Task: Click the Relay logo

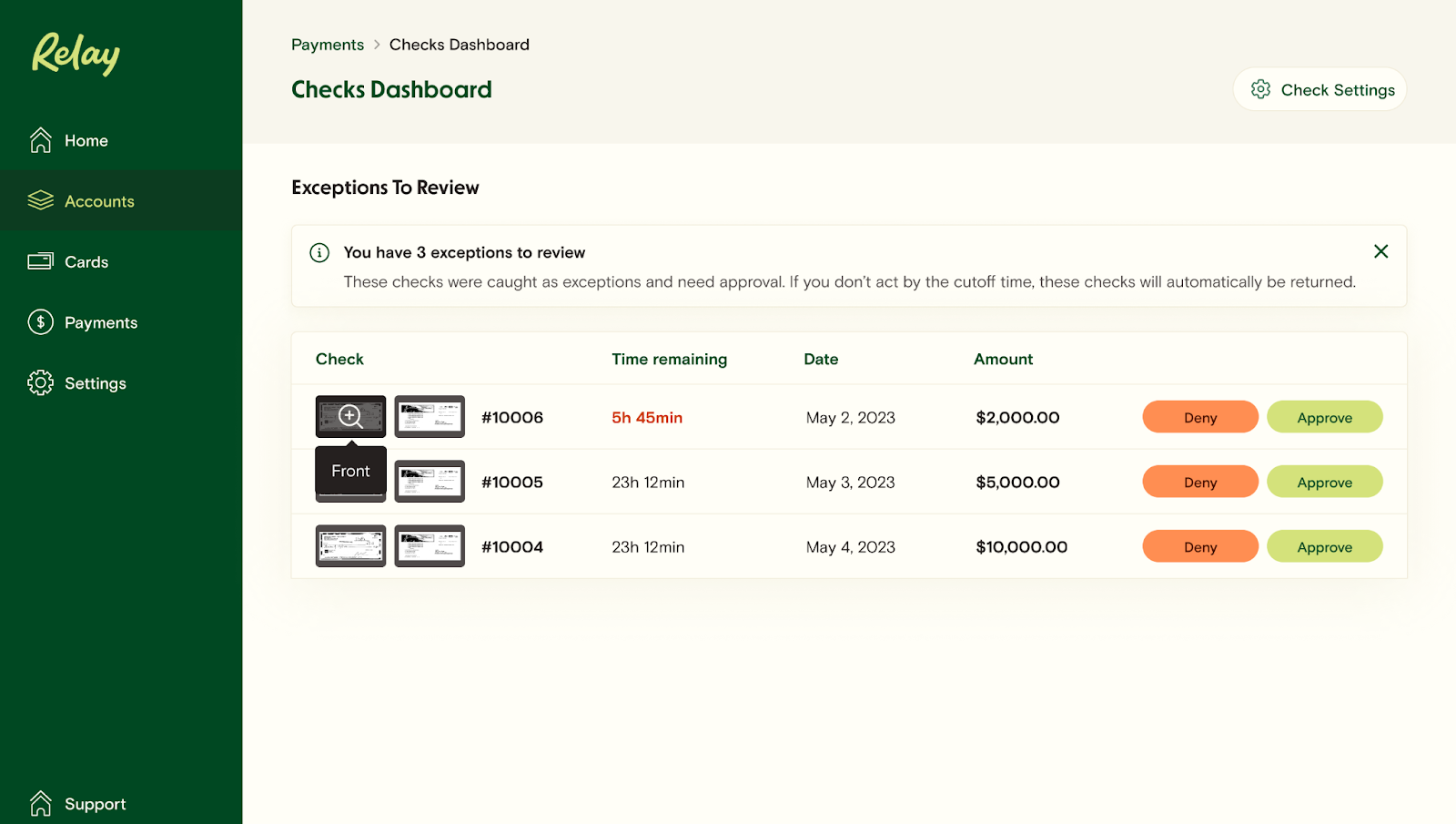Action: 76,55
